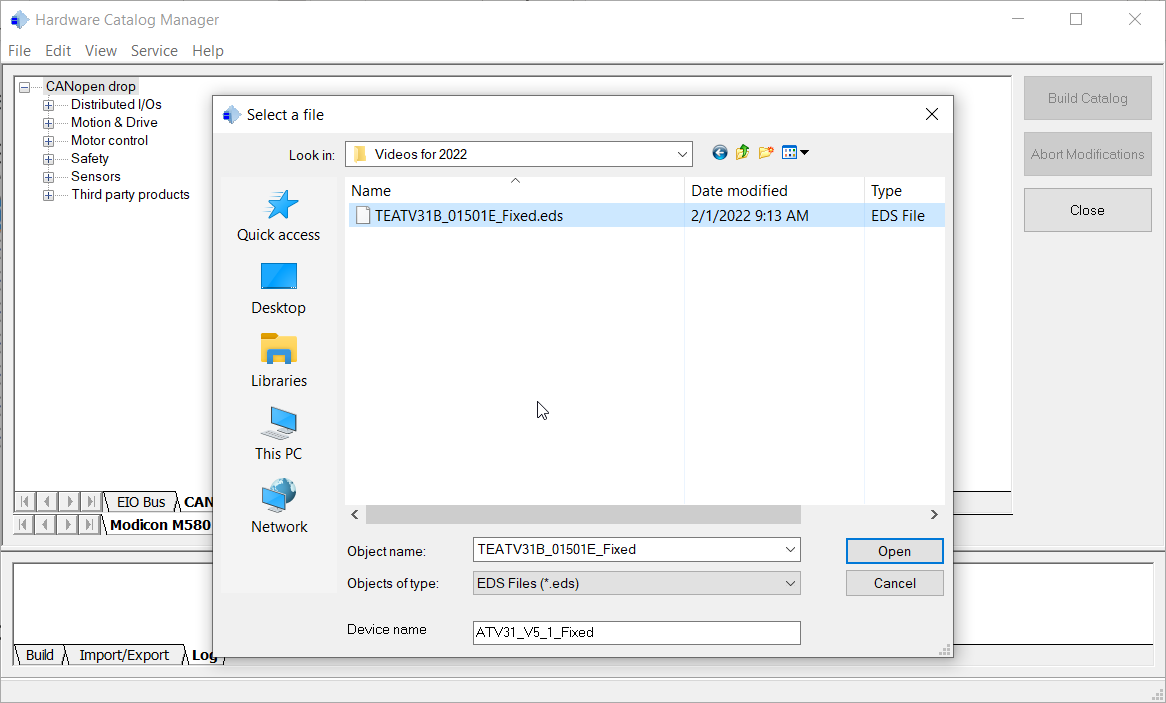
Task: Click the file list scroll right arrow
Action: [934, 515]
